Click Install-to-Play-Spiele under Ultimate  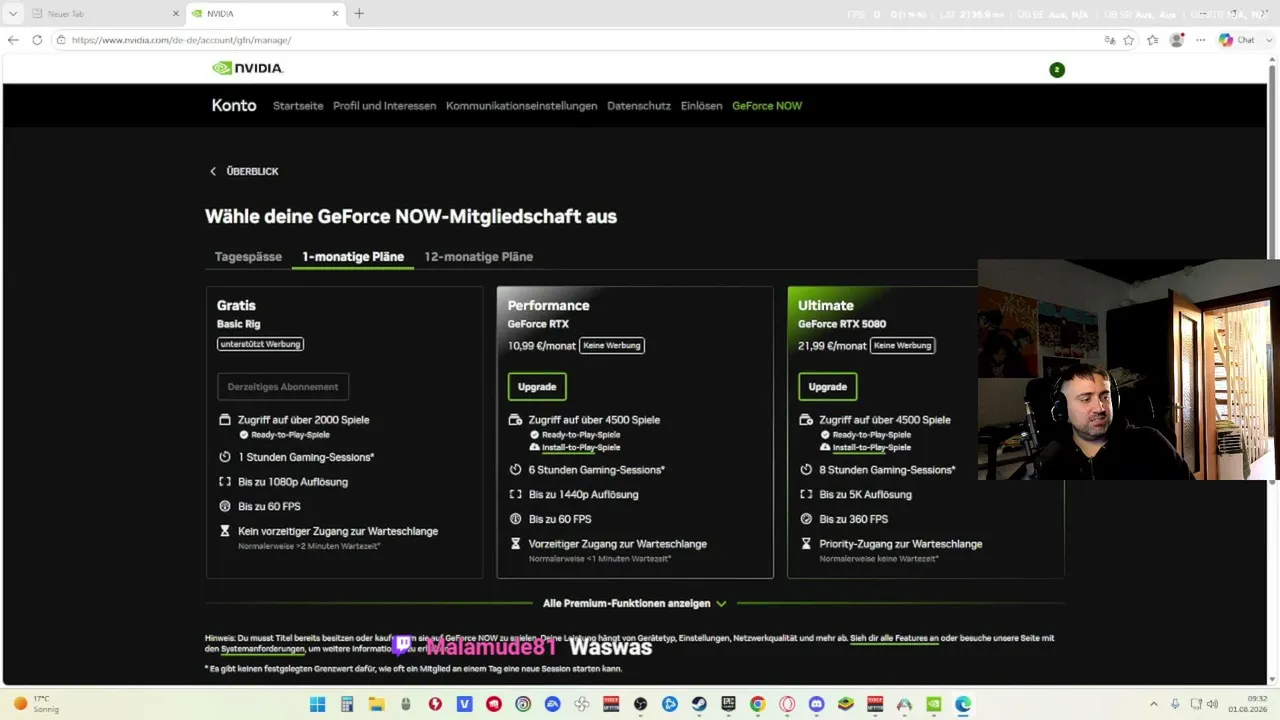coord(872,447)
